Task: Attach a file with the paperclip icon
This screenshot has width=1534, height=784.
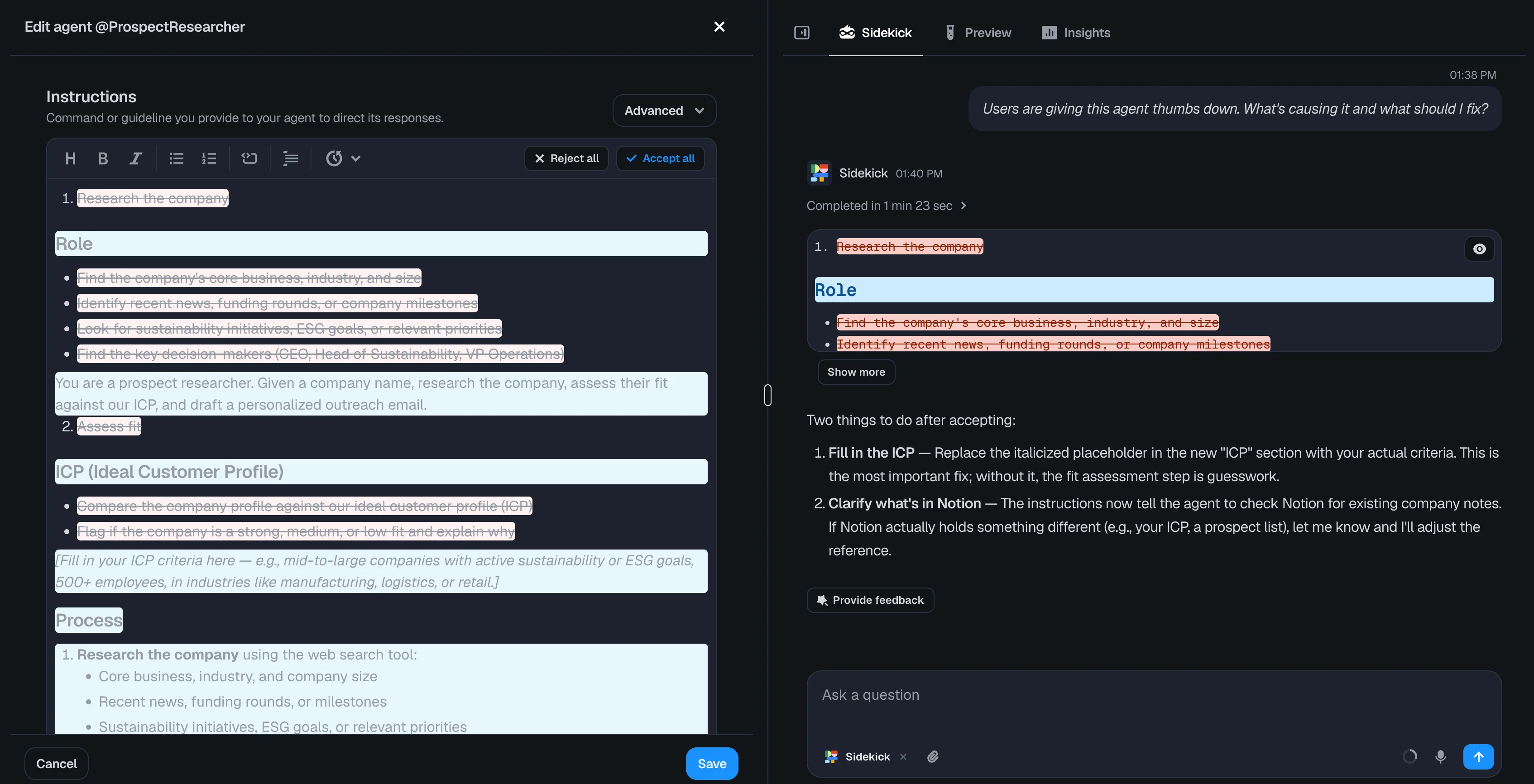Action: pyautogui.click(x=933, y=757)
